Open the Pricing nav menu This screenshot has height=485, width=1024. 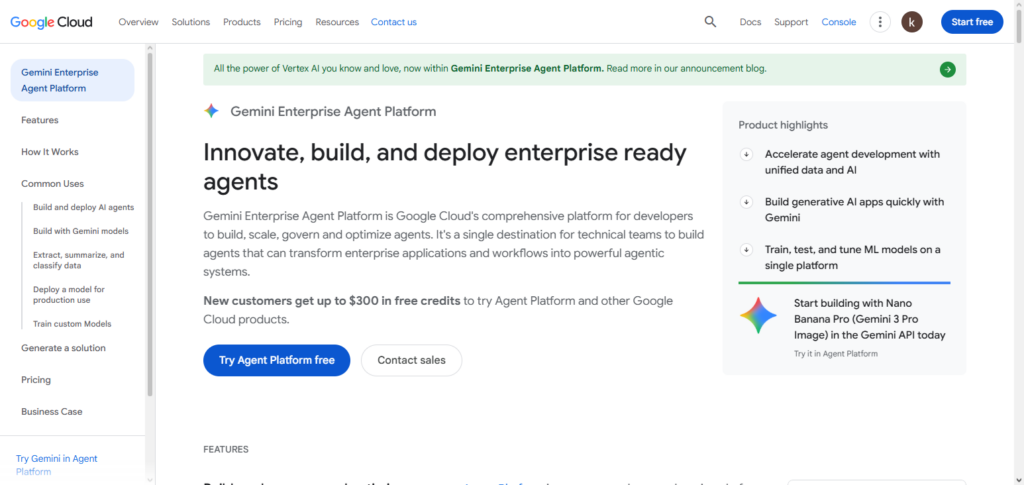288,22
